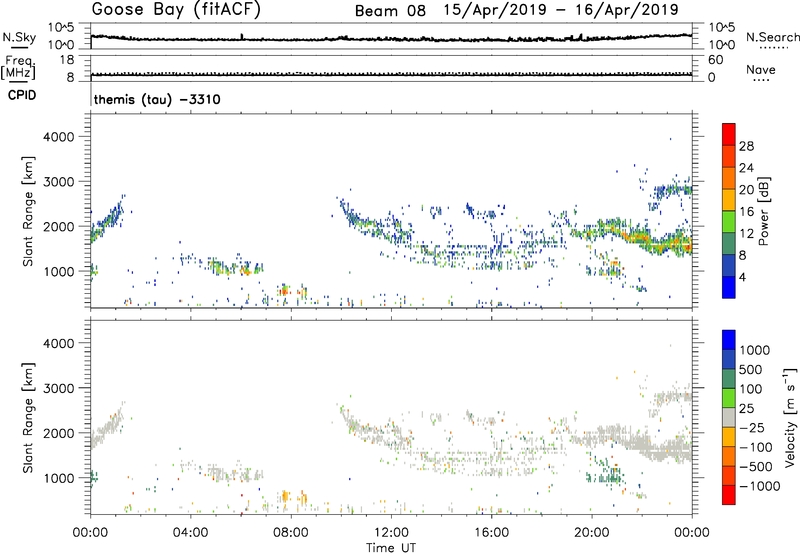Click the "Time UT" axis title
Viewport: 800px width, 554px height.
[x=391, y=548]
